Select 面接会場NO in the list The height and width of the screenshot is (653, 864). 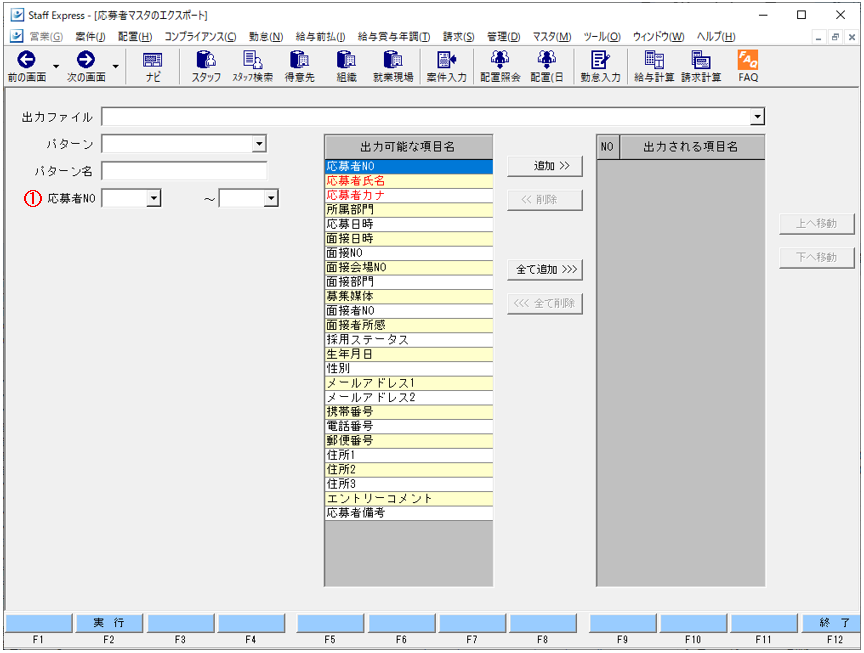tap(409, 267)
